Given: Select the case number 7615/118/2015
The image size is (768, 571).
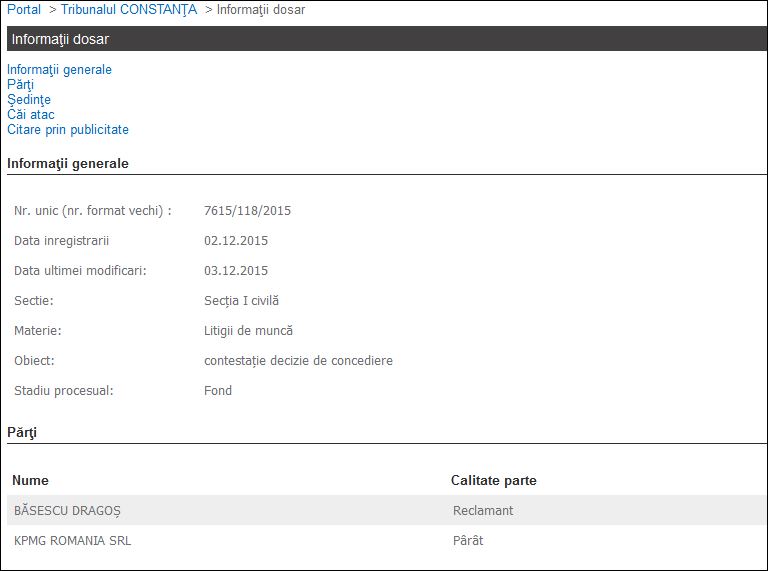Looking at the screenshot, I should click(x=247, y=211).
